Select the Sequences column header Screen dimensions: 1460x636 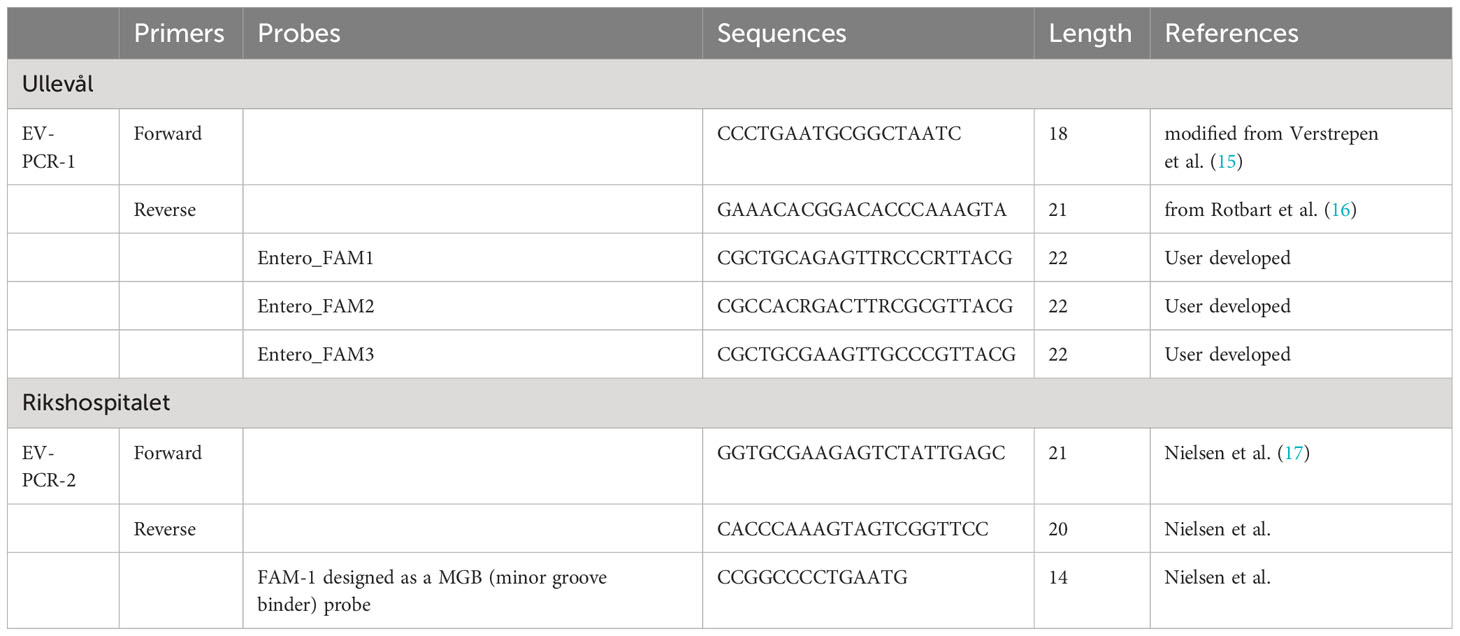click(782, 33)
